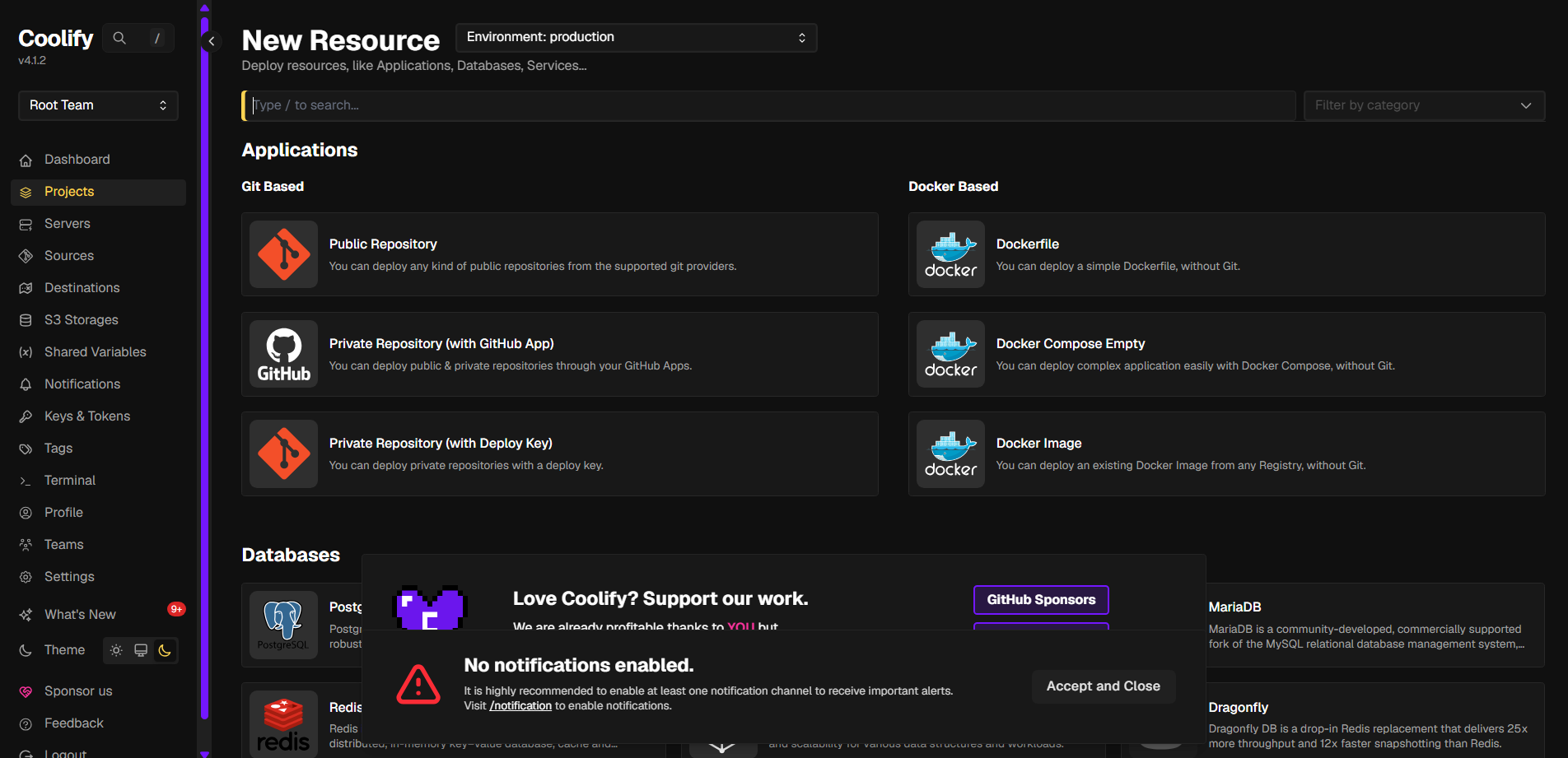Select Private Repository (with Deploy Key) title
Image resolution: width=1568 pixels, height=758 pixels.
[441, 443]
